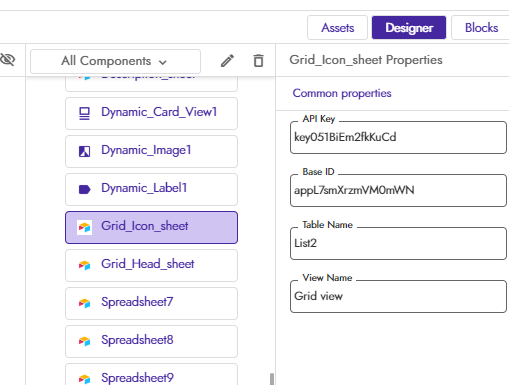Click the Airtable icon of Spreadsheet9
The width and height of the screenshot is (509, 385).
click(84, 379)
